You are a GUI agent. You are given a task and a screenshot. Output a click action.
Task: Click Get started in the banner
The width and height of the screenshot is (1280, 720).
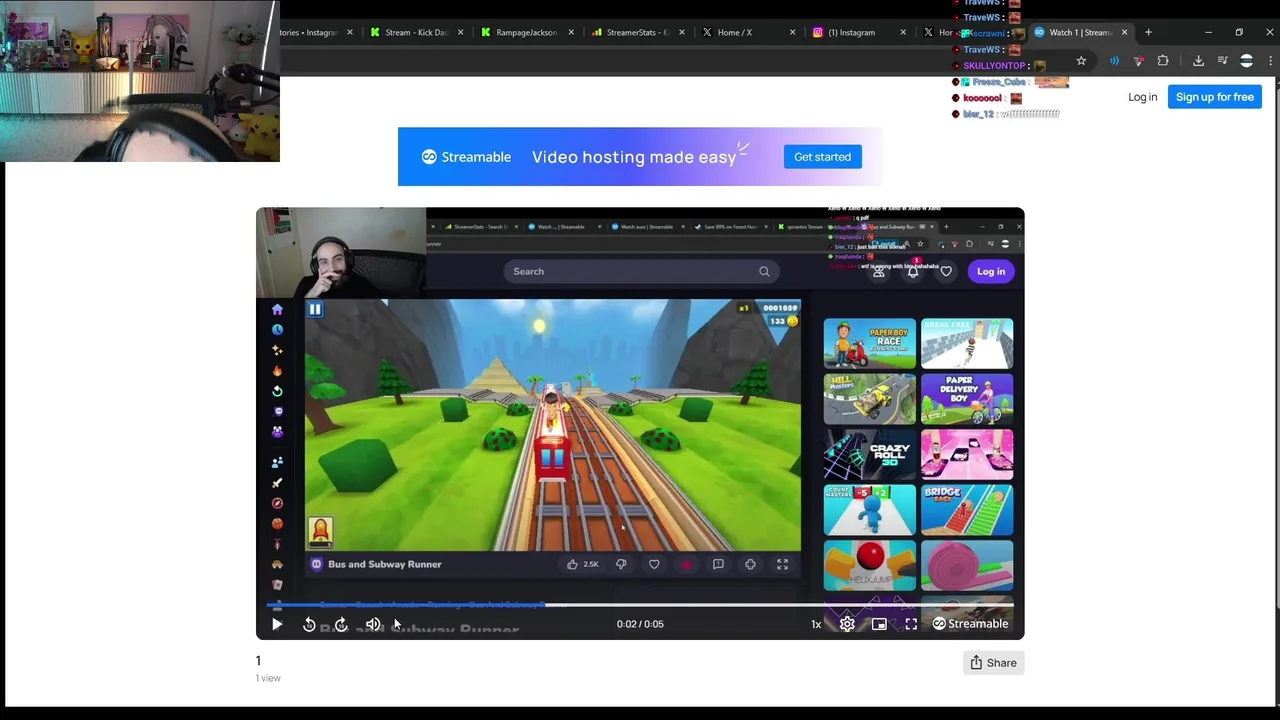[822, 157]
